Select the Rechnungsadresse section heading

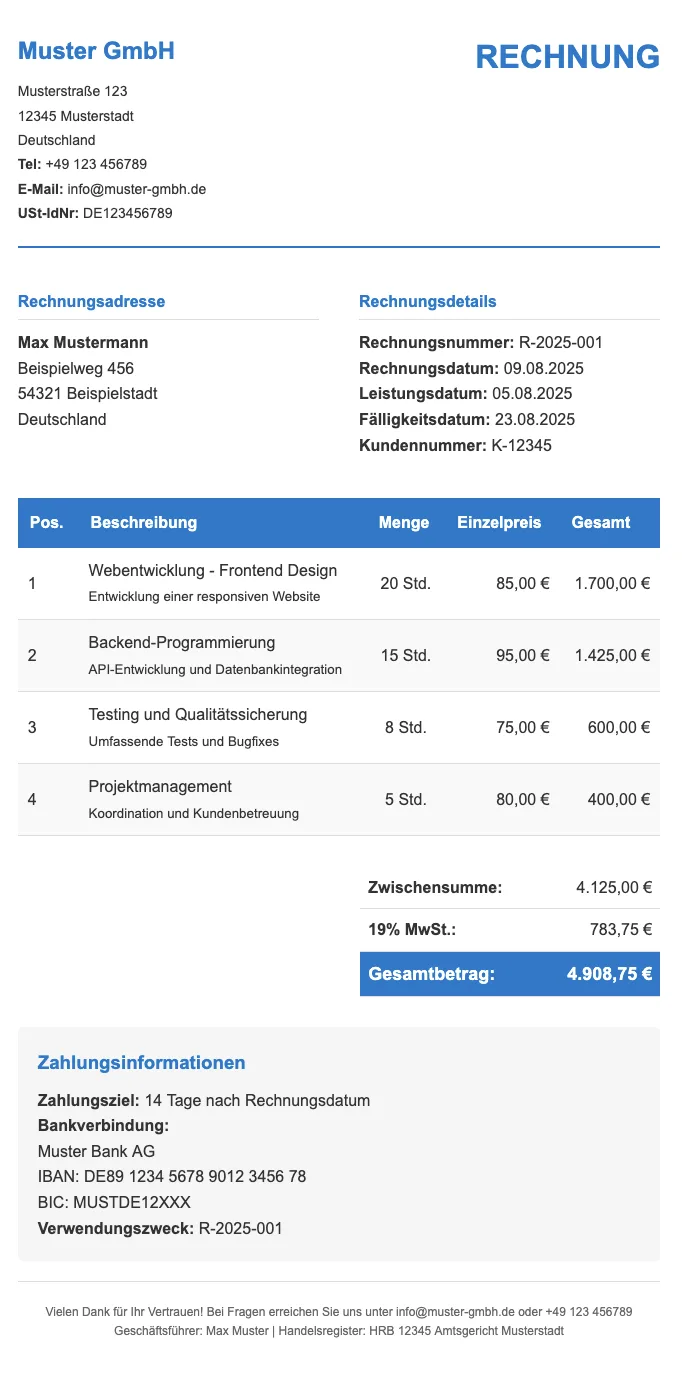point(92,301)
